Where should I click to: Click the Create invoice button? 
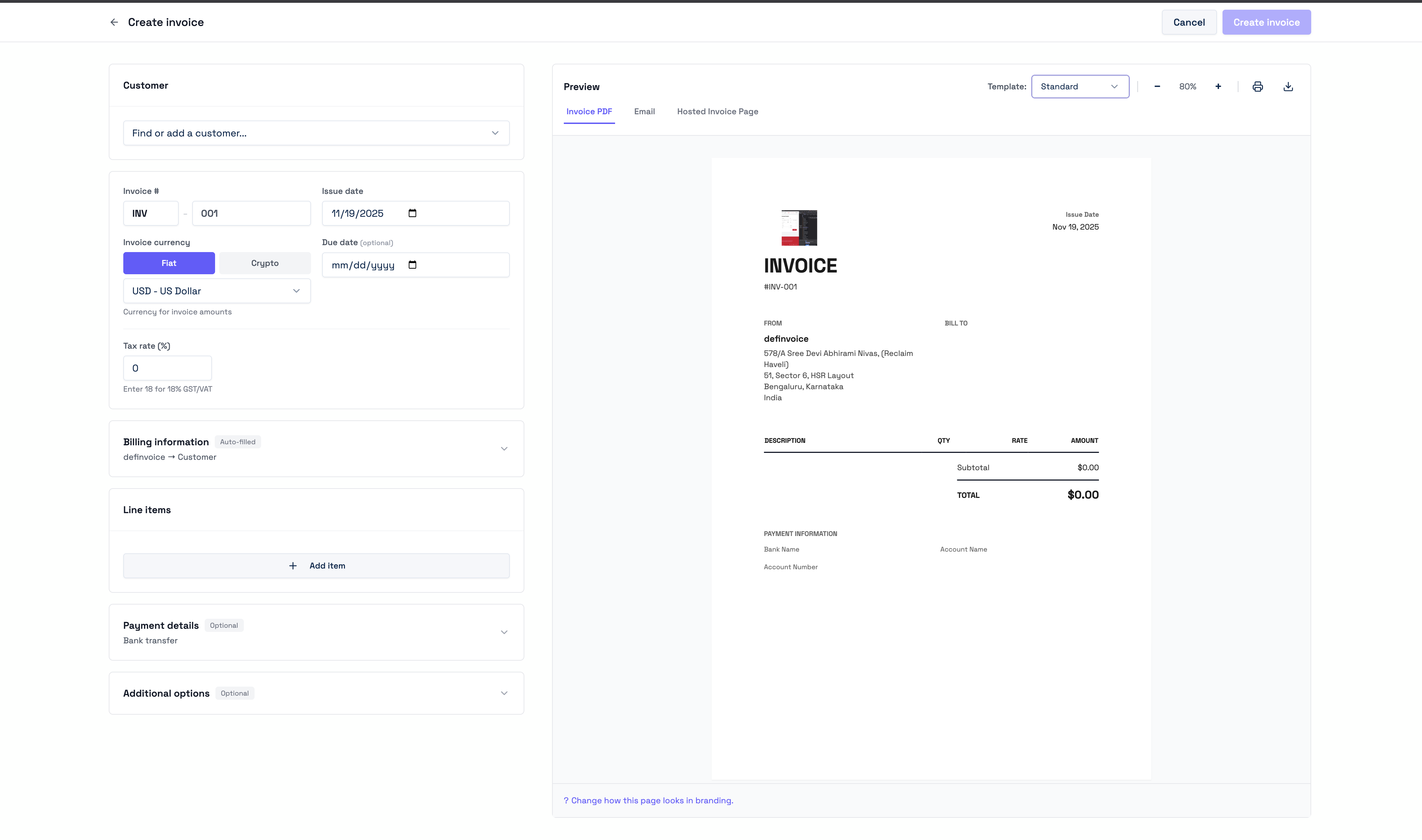pyautogui.click(x=1266, y=21)
